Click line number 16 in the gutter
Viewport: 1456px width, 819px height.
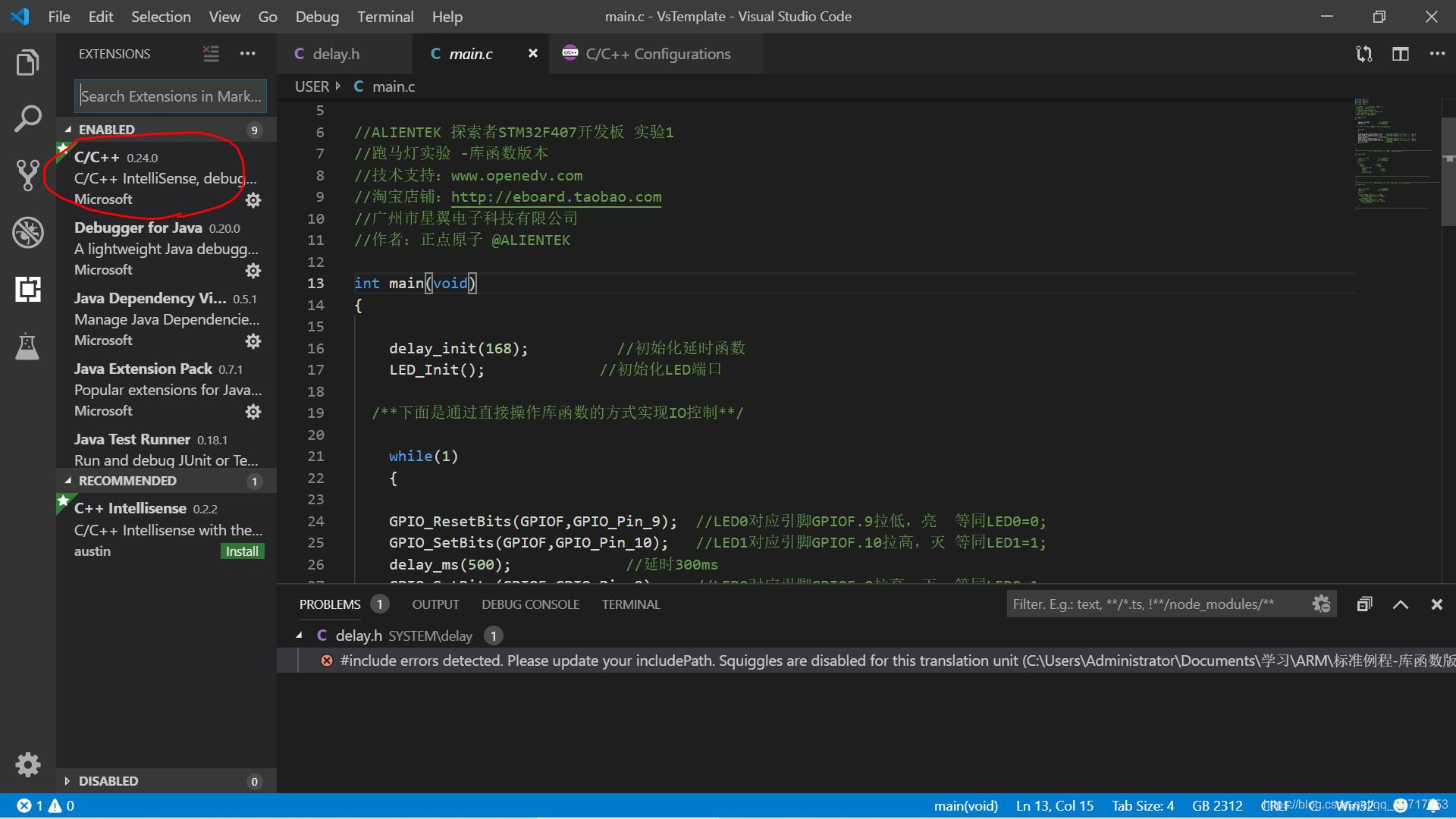point(315,348)
